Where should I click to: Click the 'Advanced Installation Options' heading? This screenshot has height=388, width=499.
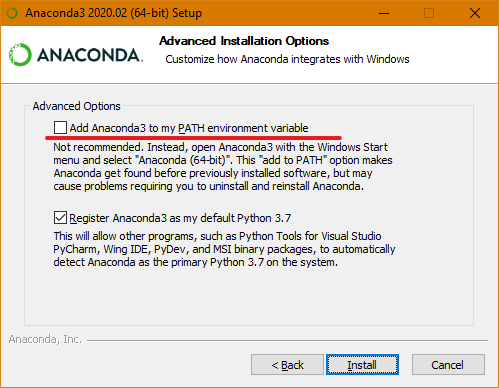point(244,41)
